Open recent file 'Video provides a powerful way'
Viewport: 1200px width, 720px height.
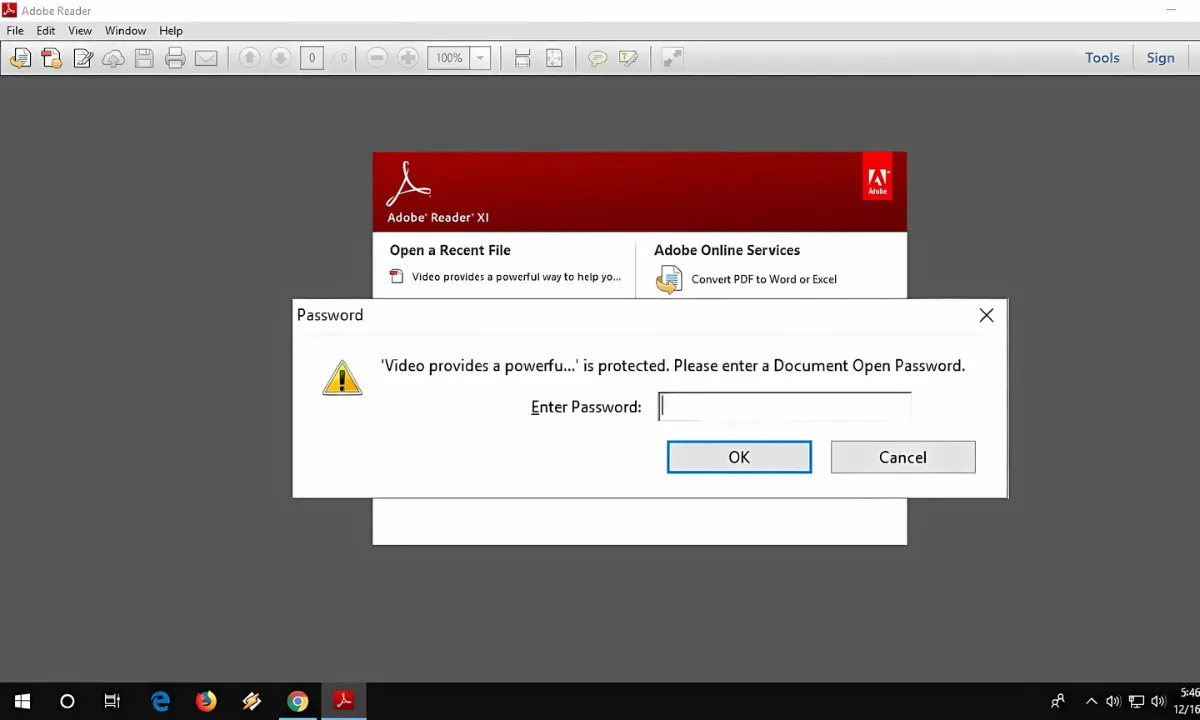[x=516, y=277]
